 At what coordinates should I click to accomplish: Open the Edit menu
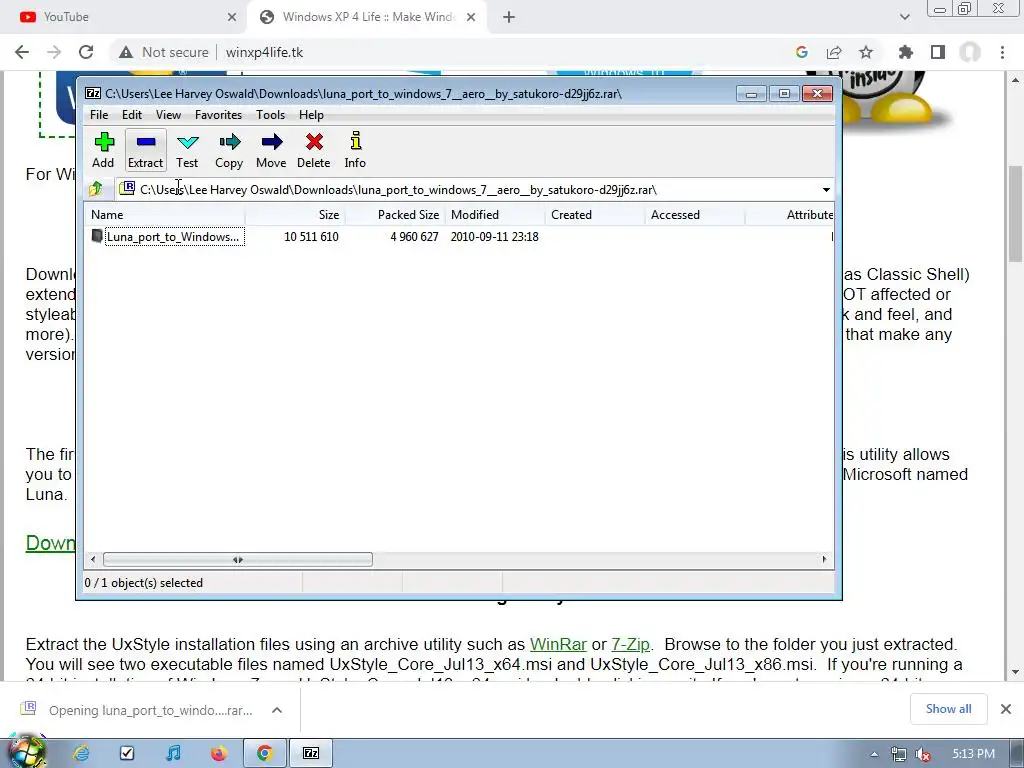pos(132,115)
